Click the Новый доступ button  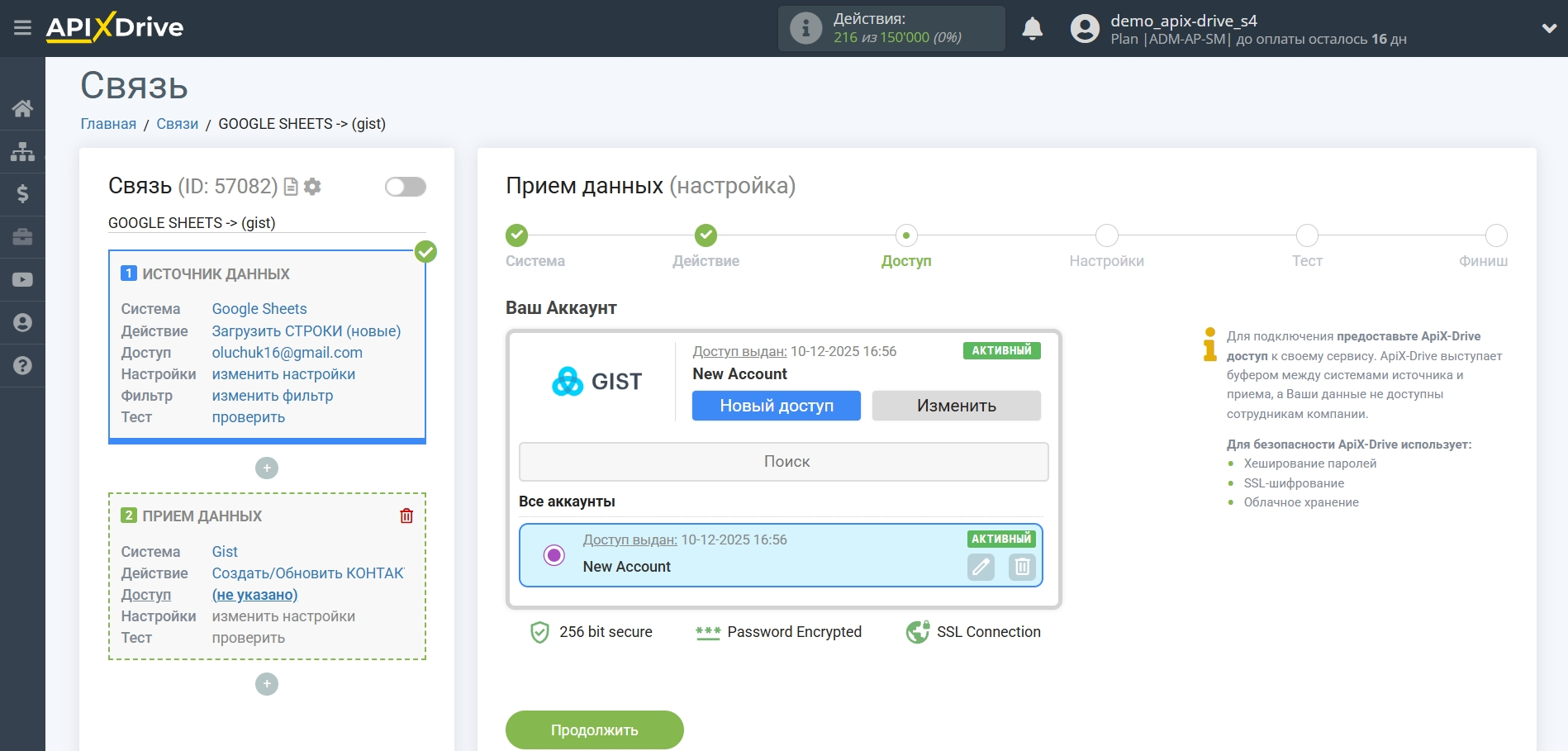776,406
